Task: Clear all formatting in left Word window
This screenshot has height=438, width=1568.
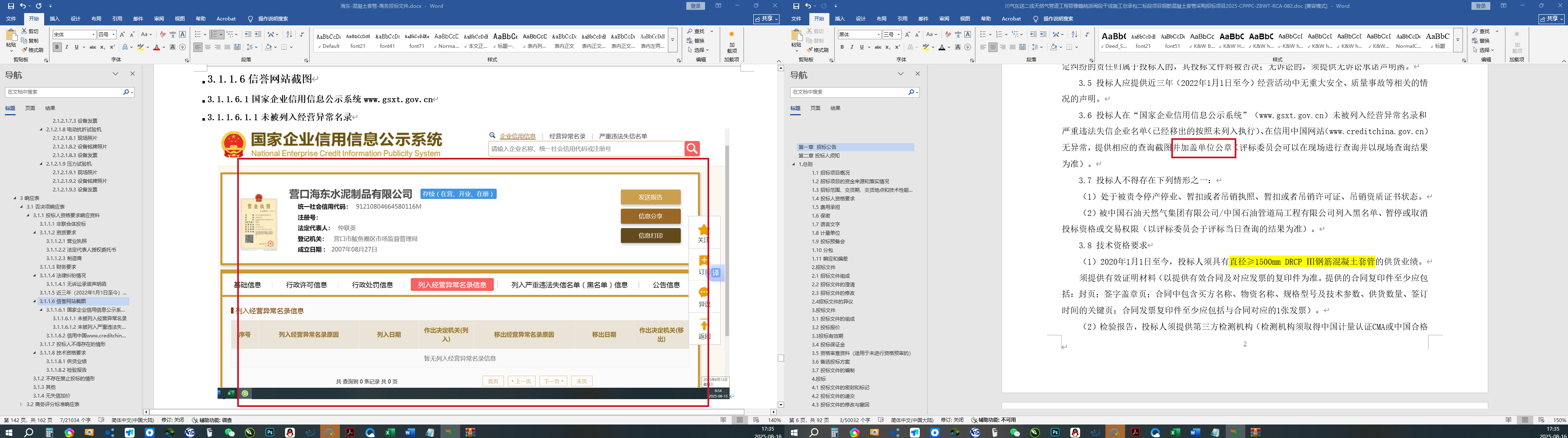Action: pos(162,35)
